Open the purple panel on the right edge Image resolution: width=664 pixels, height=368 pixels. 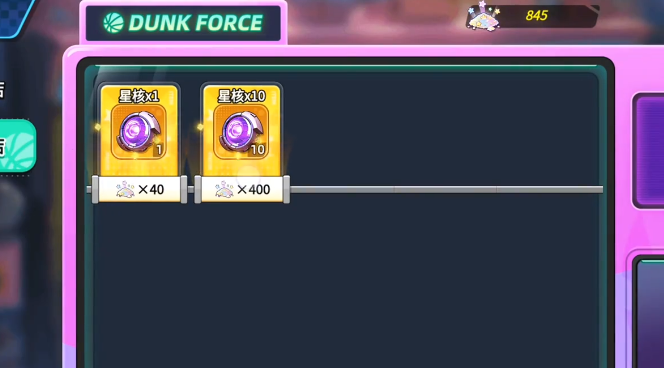(649, 150)
